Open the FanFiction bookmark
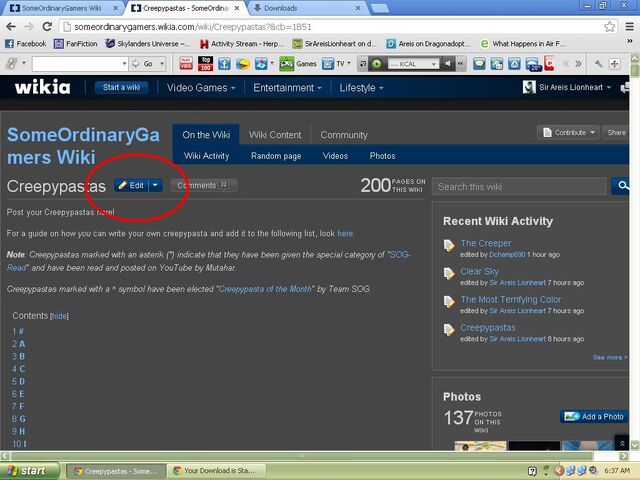Viewport: 640px width, 480px height. (76, 44)
